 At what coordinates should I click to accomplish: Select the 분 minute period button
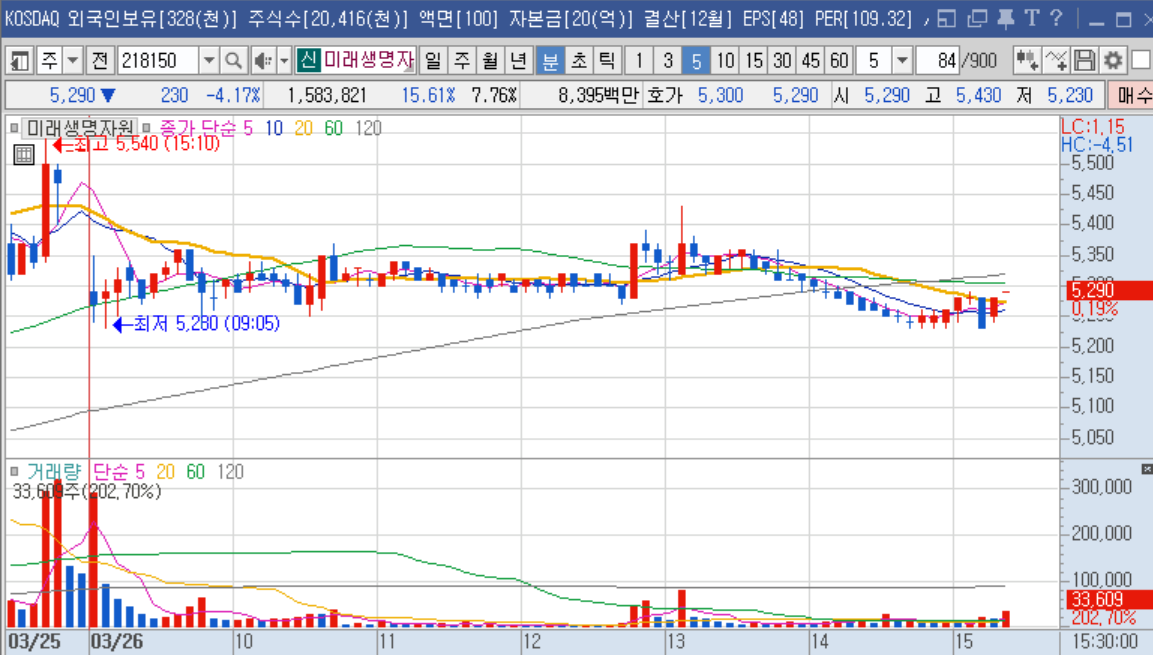[549, 60]
